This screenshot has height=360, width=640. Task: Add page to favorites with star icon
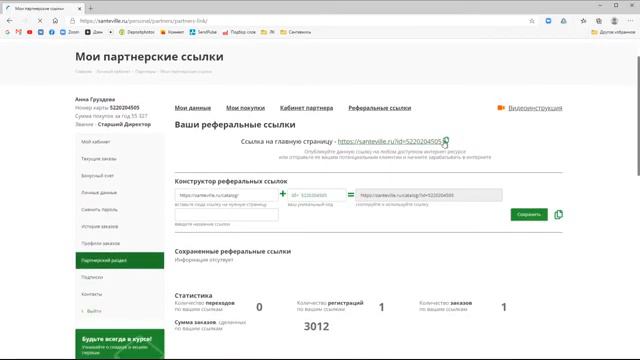532,21
